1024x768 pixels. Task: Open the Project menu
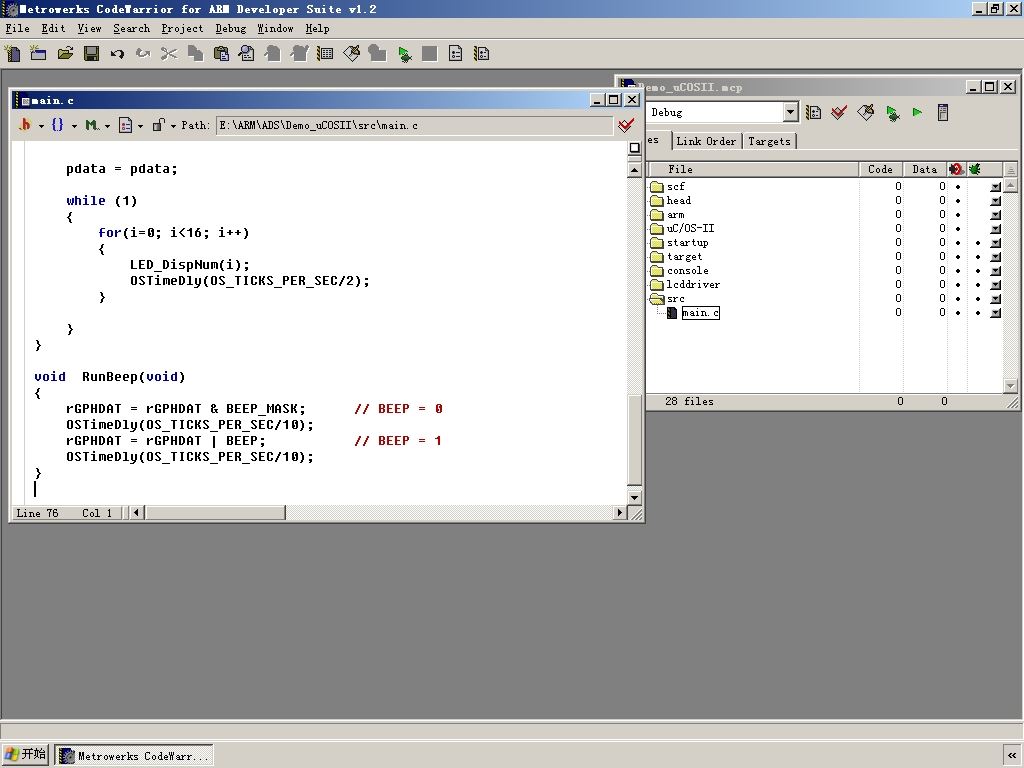tap(182, 28)
